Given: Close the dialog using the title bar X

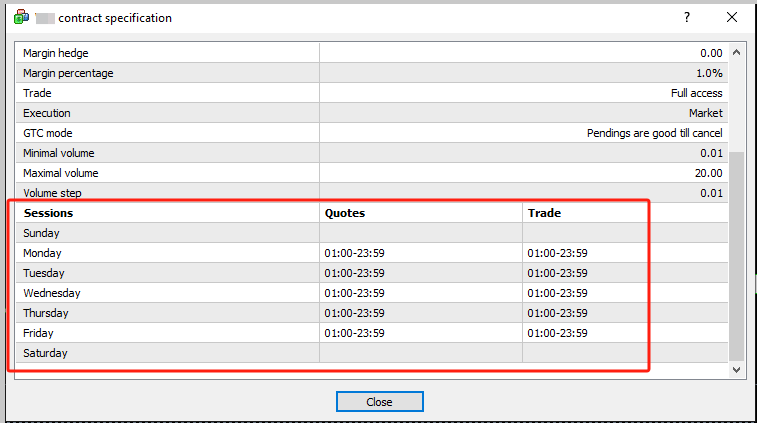Looking at the screenshot, I should 733,18.
